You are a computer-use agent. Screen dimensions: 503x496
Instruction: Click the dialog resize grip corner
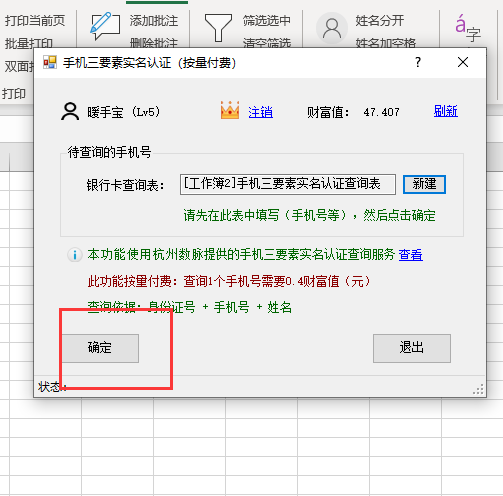tap(479, 389)
